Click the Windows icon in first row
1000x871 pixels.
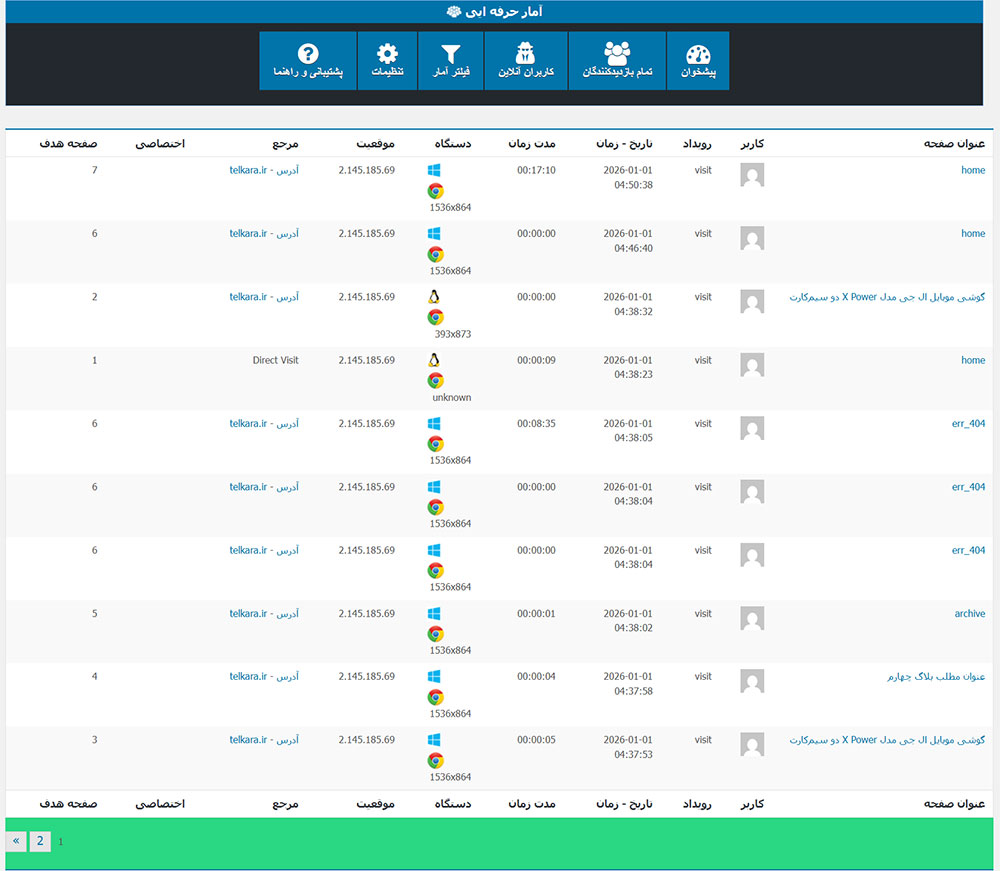click(434, 171)
